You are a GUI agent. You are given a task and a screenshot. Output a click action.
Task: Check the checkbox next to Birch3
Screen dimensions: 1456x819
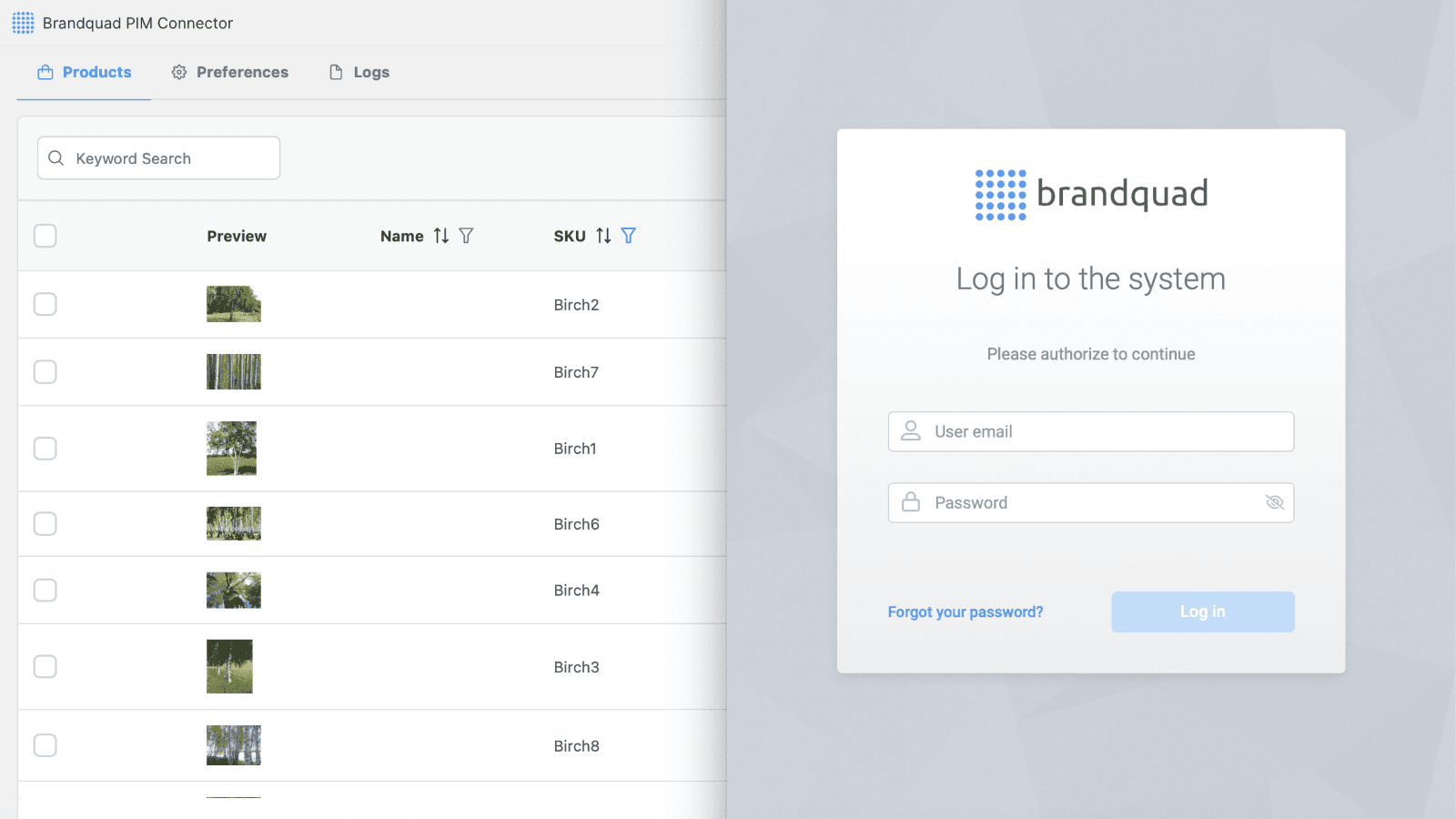tap(45, 666)
